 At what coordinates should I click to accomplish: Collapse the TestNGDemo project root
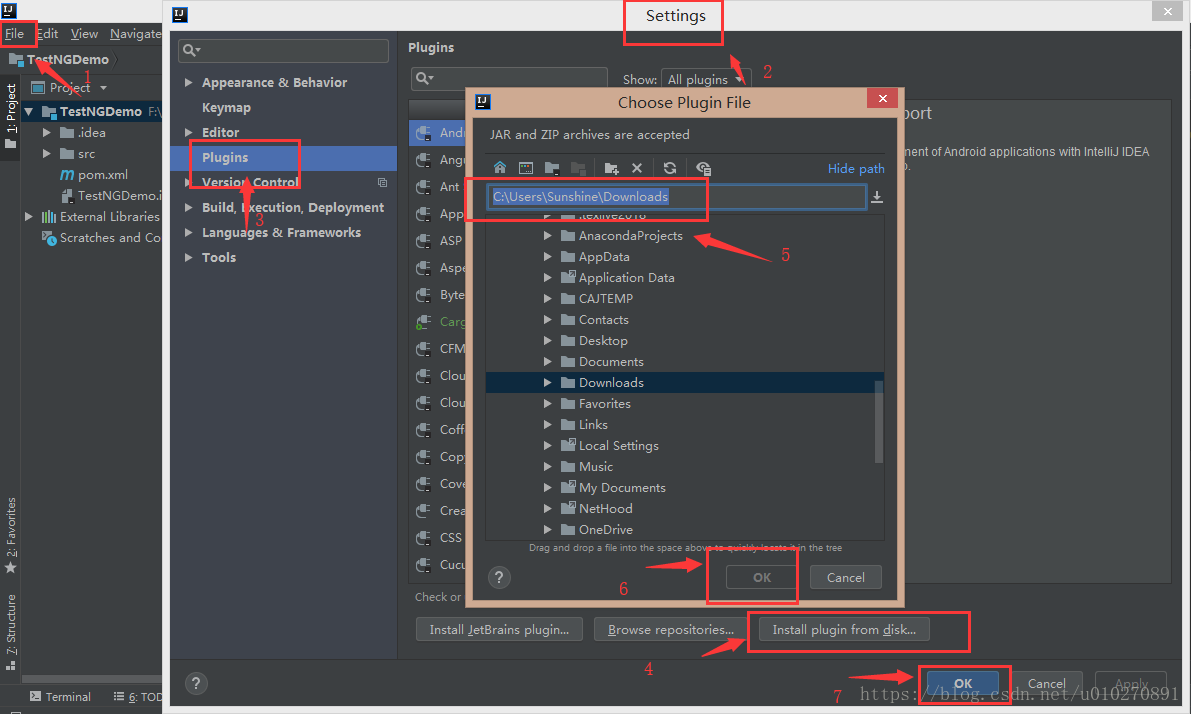(29, 112)
